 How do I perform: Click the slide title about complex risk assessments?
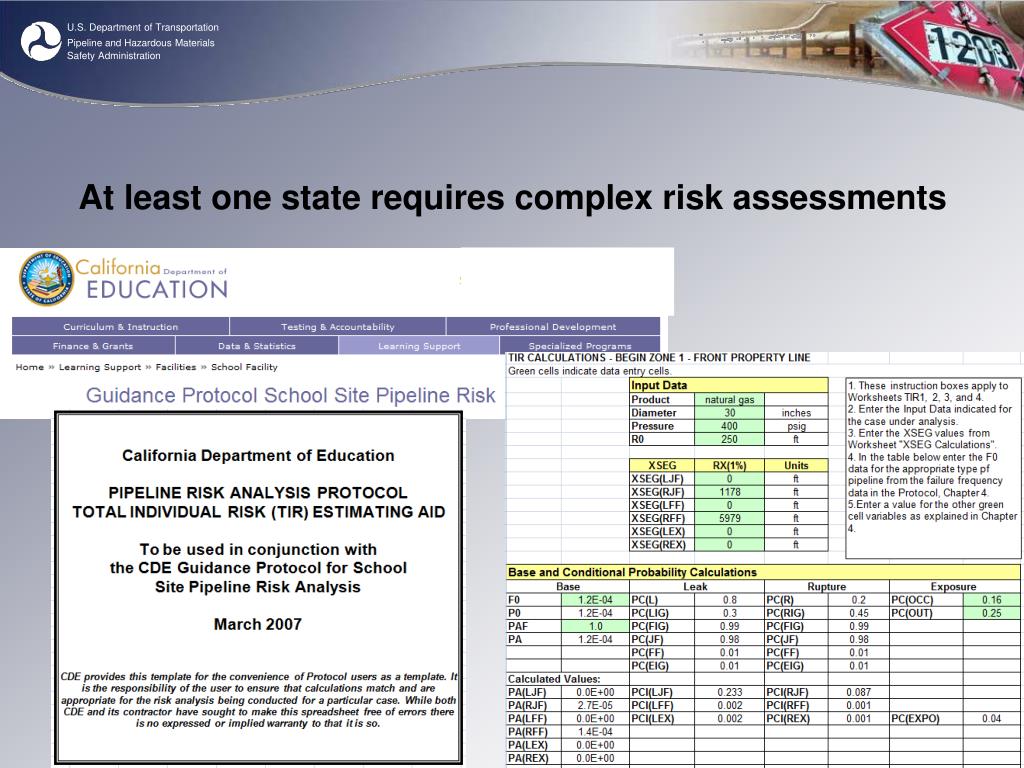512,197
